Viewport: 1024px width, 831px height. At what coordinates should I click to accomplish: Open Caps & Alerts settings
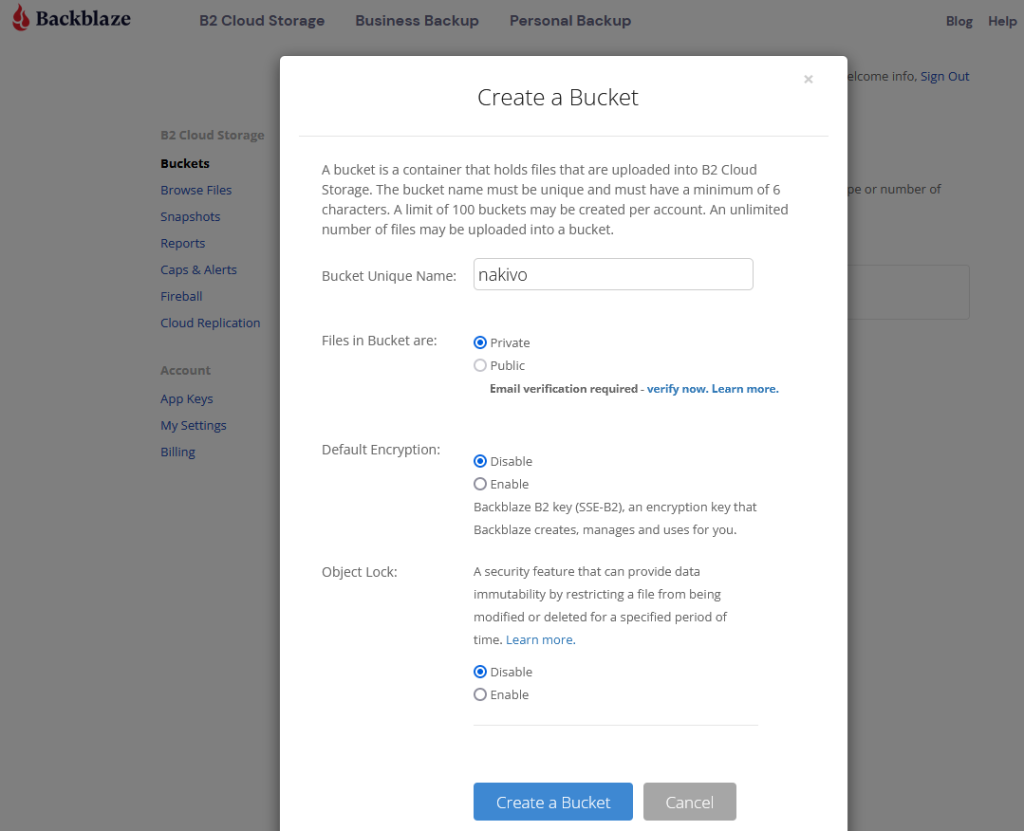(x=199, y=270)
